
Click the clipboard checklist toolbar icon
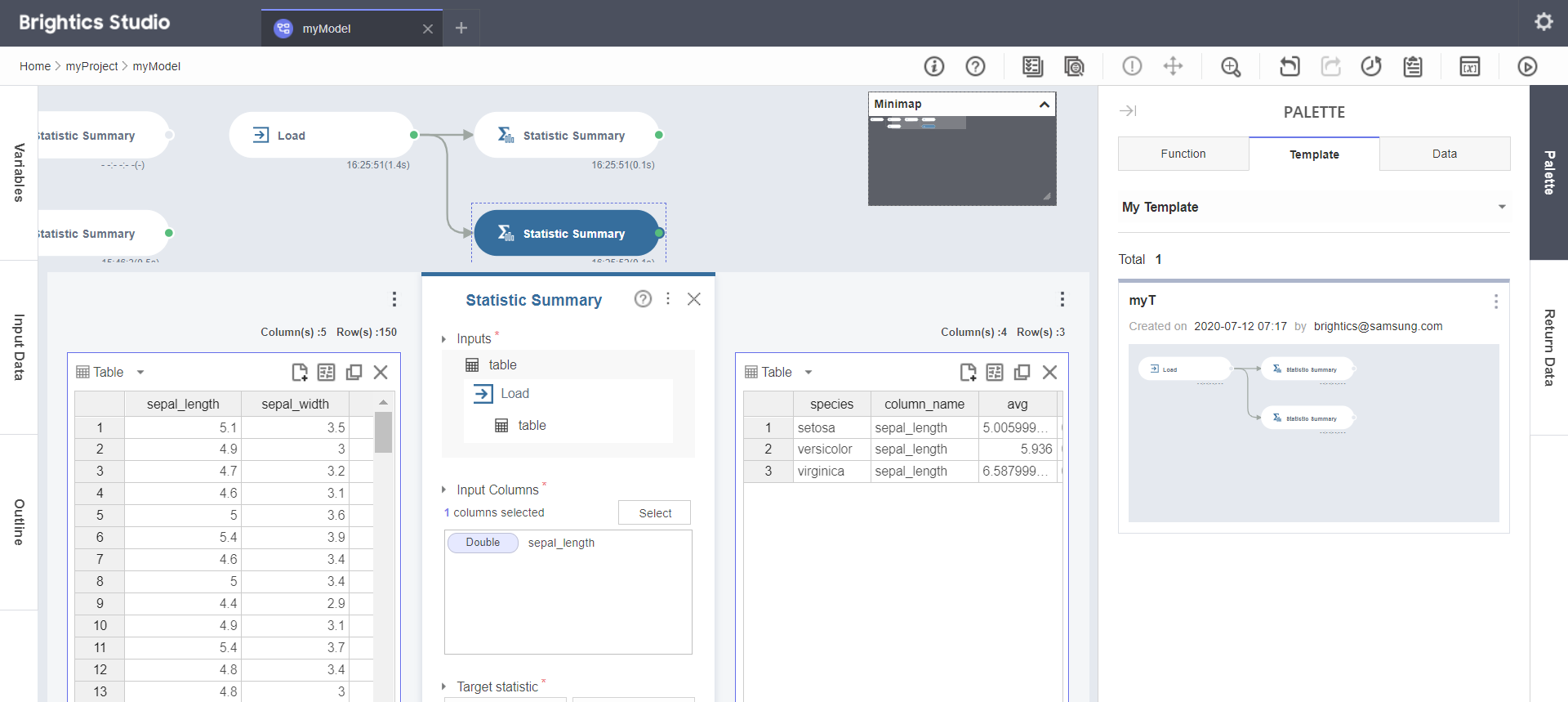(x=1413, y=66)
